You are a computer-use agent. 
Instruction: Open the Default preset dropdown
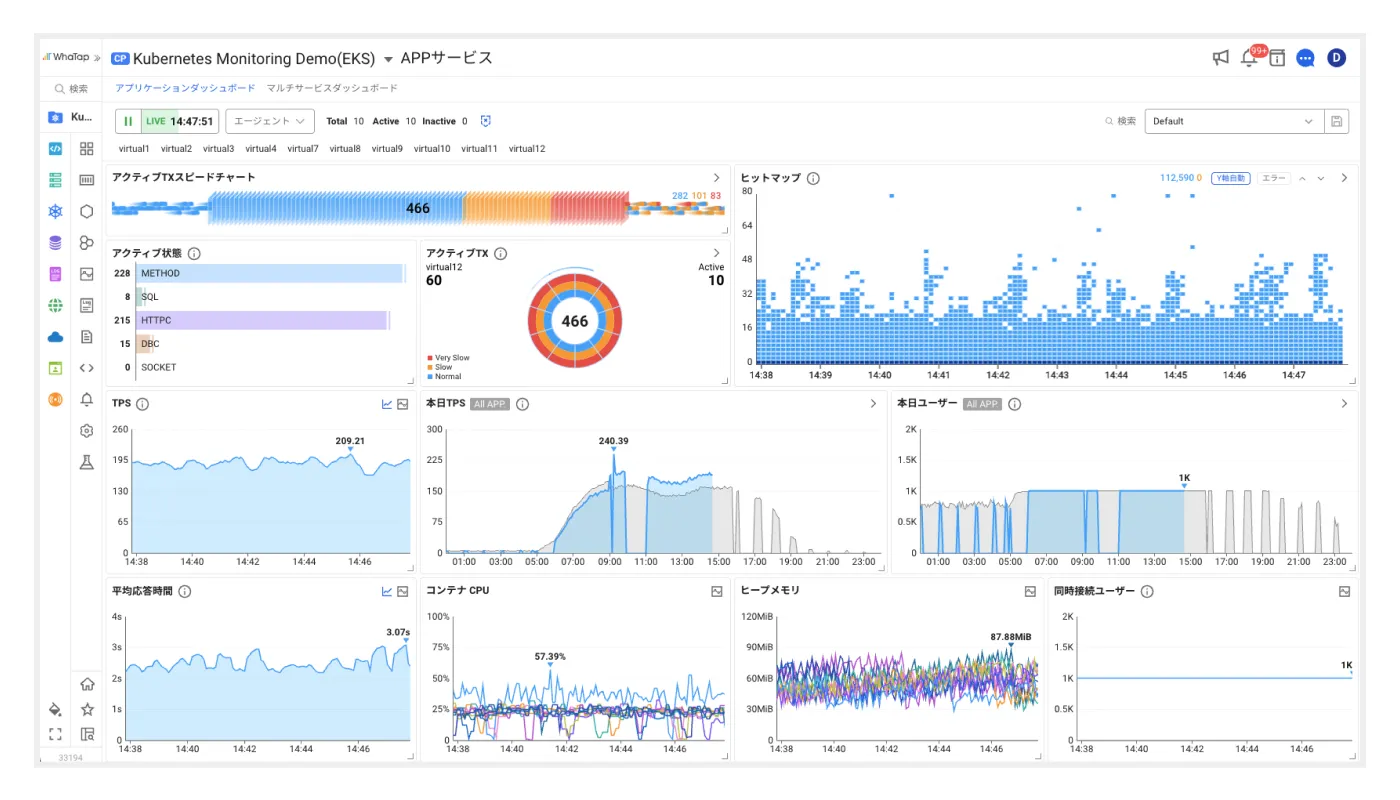1234,121
